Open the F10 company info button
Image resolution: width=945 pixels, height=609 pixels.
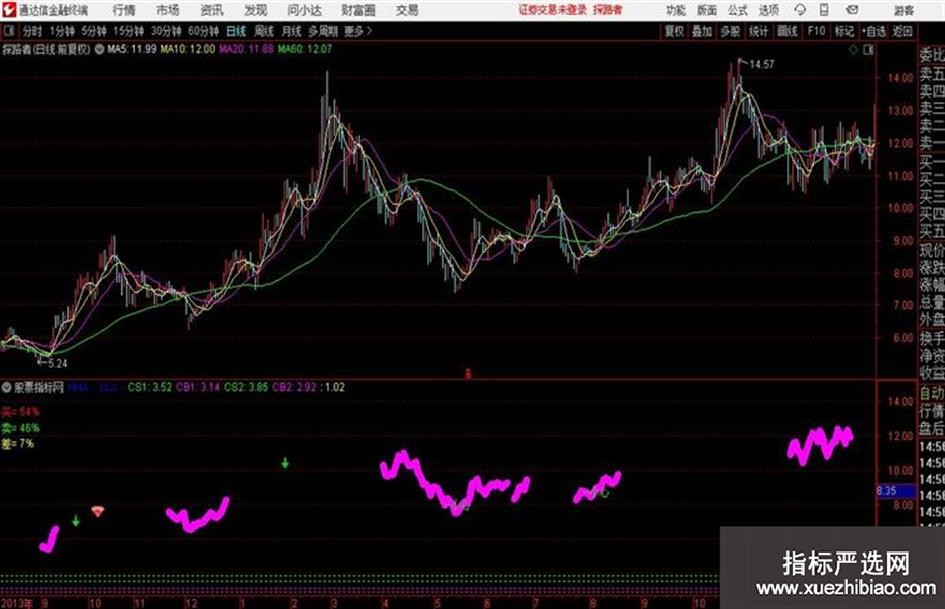816,31
